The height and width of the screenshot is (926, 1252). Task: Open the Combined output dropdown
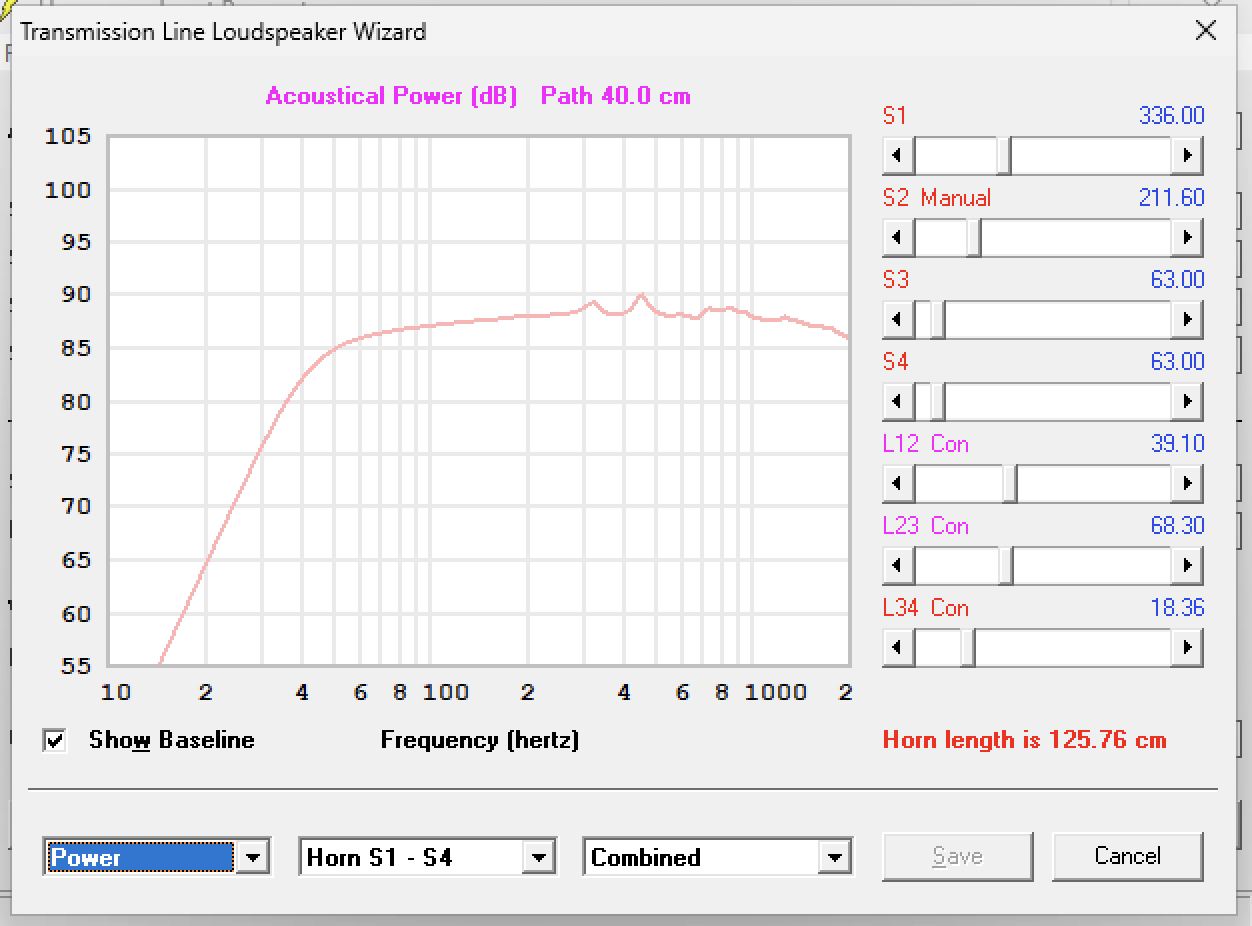click(834, 857)
